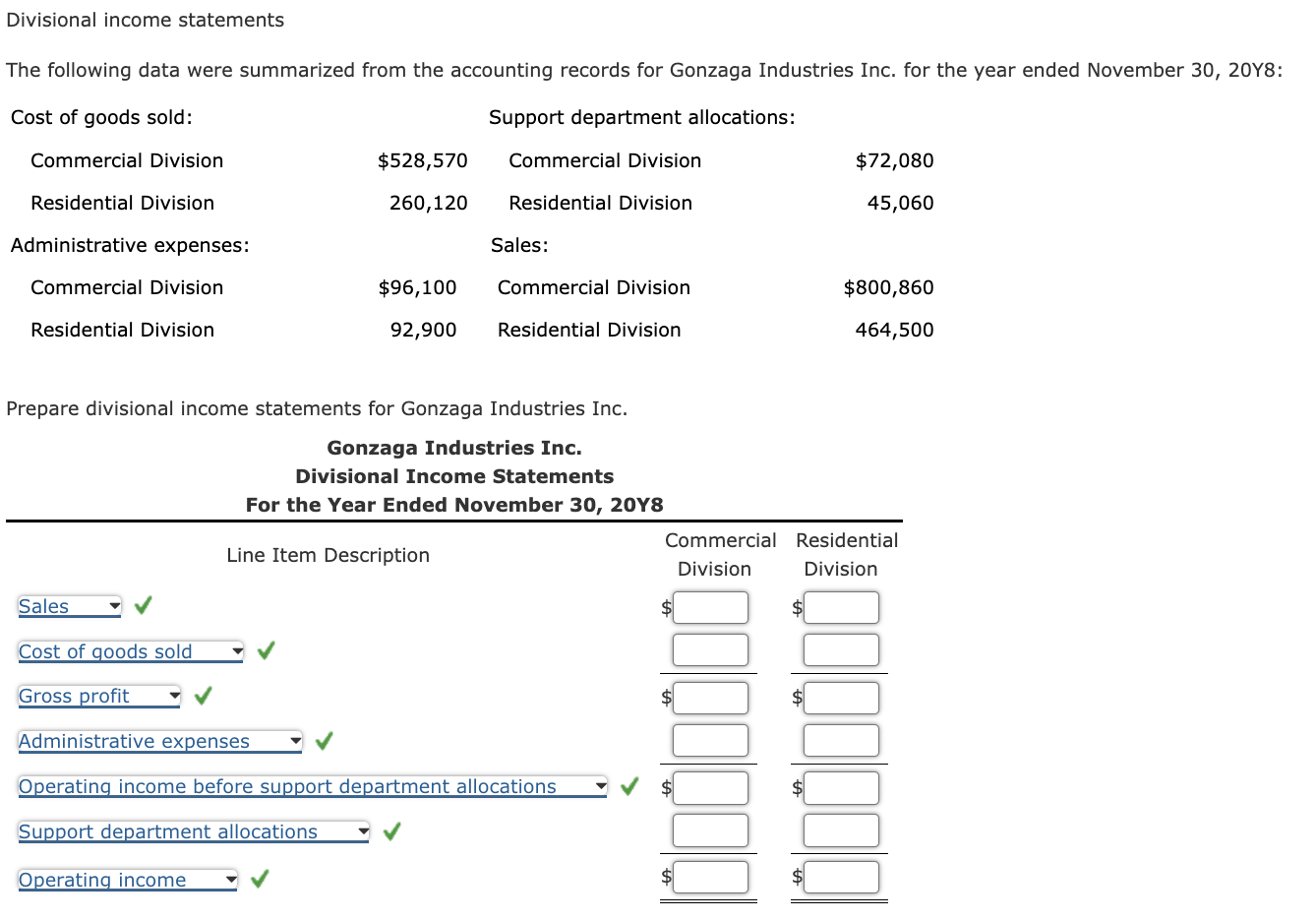Select the 45,060 support allocation value
The height and width of the screenshot is (921, 1316).
pos(901,203)
